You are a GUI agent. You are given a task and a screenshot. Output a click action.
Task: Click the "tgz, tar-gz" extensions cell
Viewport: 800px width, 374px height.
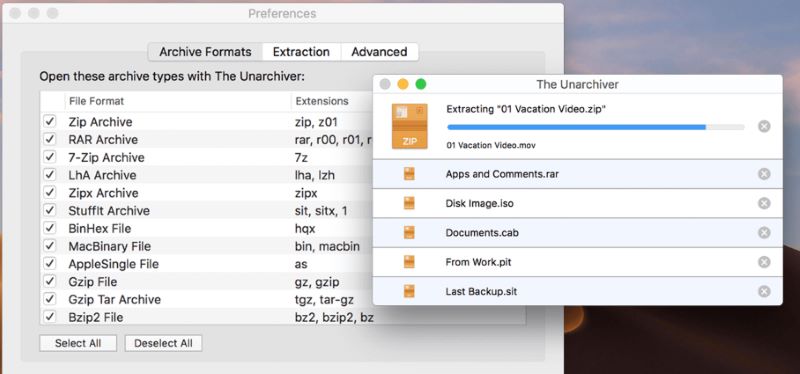click(x=324, y=300)
